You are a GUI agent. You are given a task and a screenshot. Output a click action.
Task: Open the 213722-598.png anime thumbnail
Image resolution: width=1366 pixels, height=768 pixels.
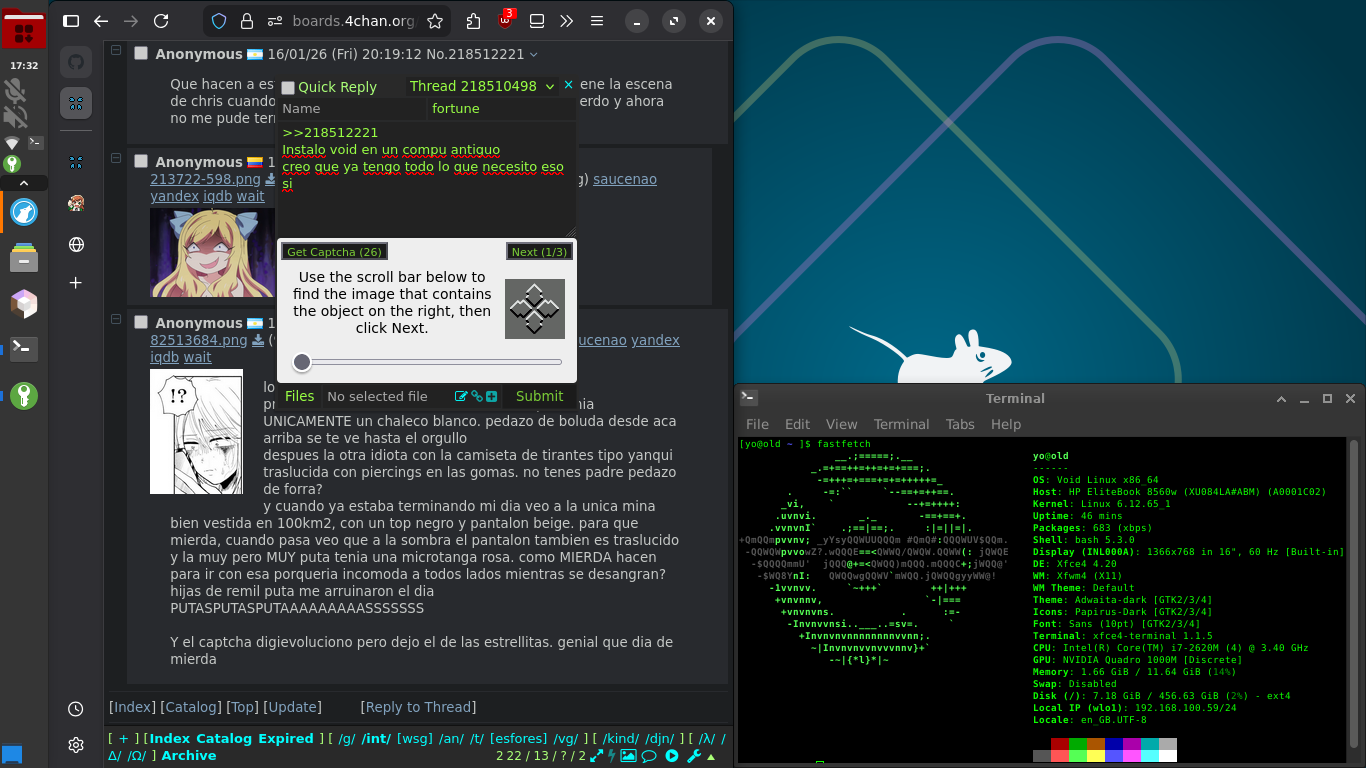[x=212, y=252]
